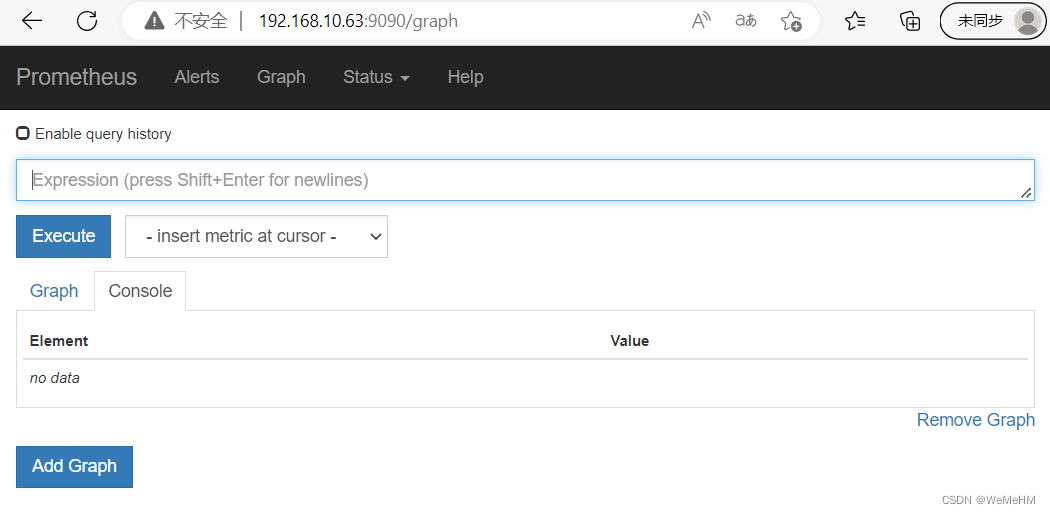Screen dimensions: 1050x514
Task: Open Alerts in the navigation bar
Action: tap(197, 77)
